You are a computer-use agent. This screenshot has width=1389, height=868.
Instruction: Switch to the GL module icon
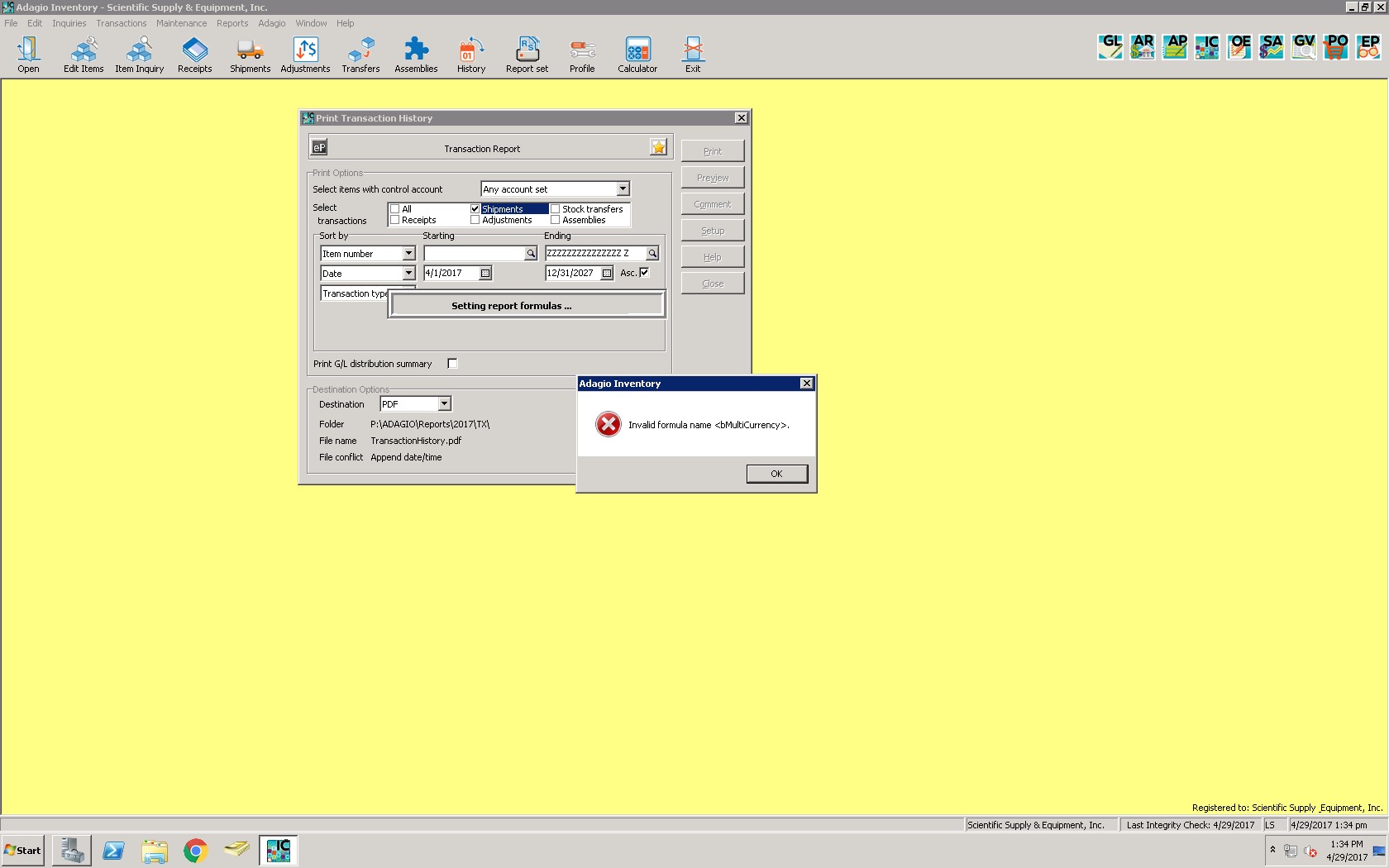1110,46
